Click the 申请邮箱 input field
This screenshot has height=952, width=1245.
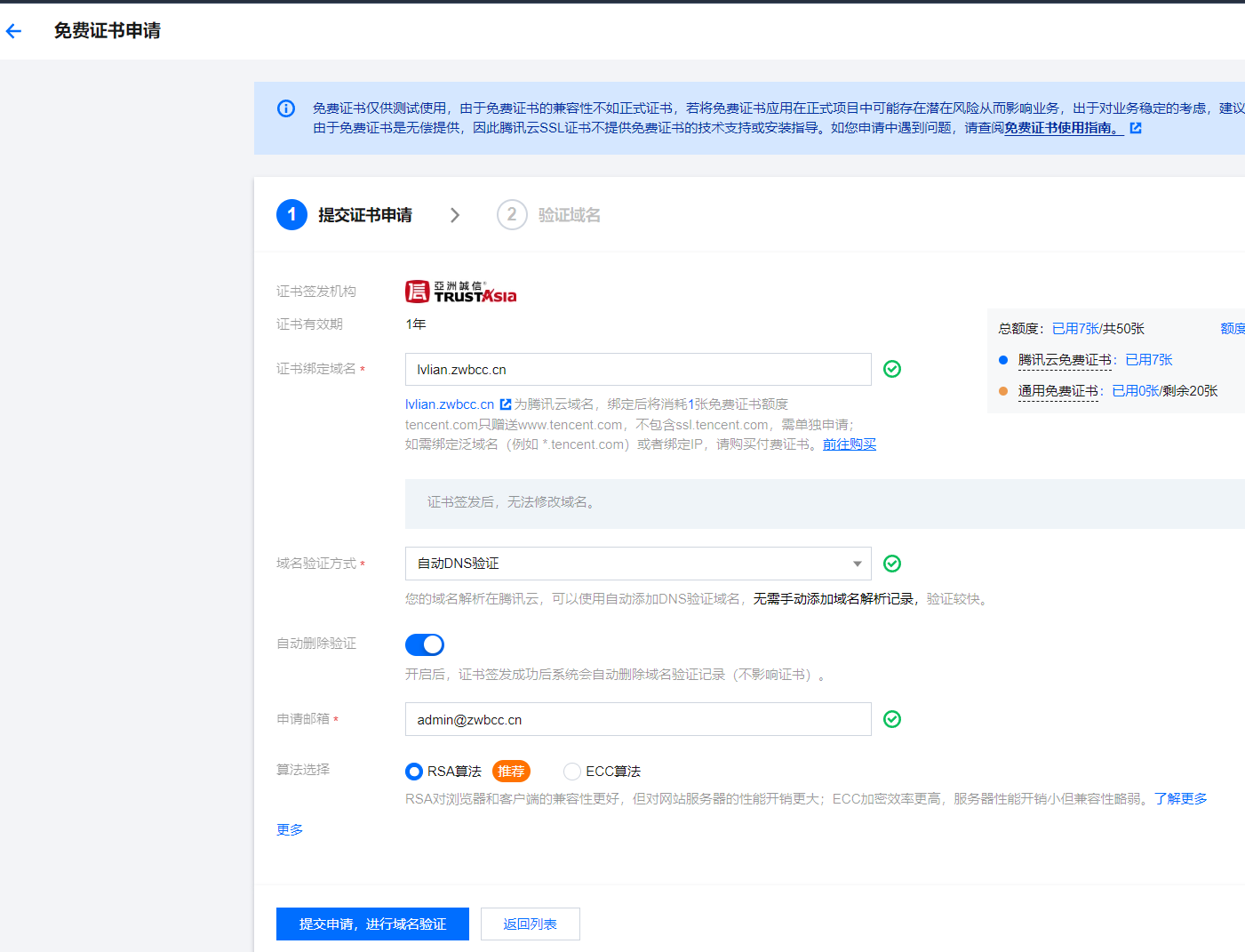point(637,719)
